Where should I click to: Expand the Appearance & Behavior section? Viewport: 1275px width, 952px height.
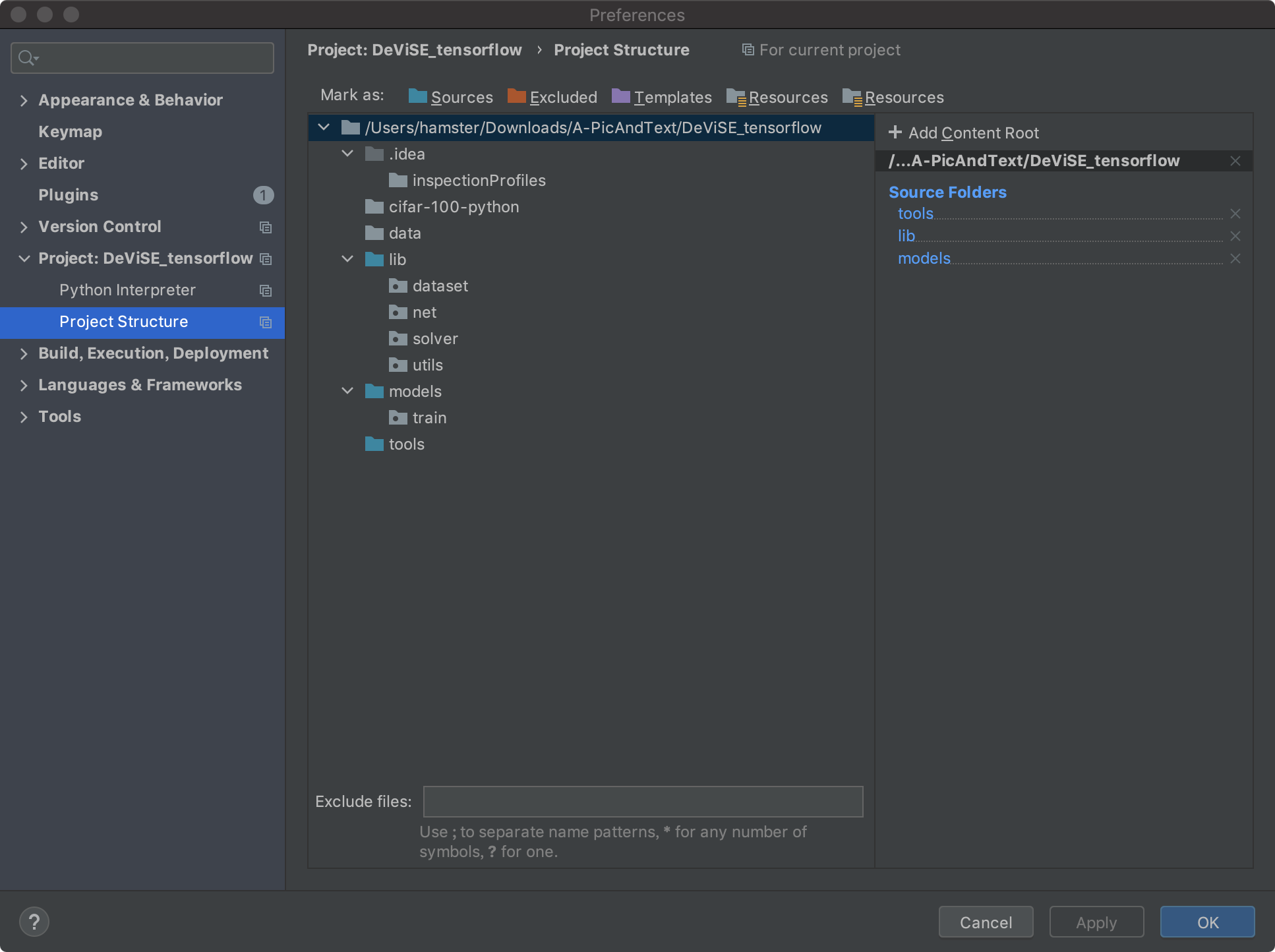[22, 99]
